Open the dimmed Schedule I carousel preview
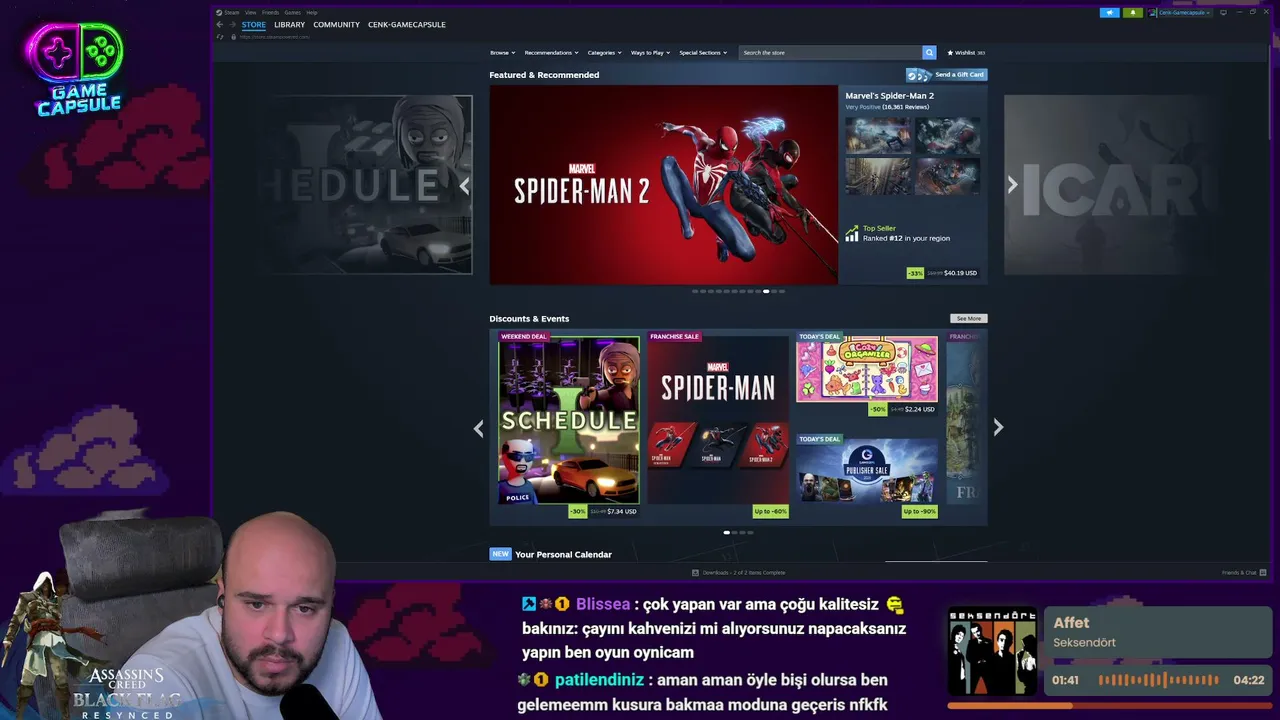 click(365, 185)
